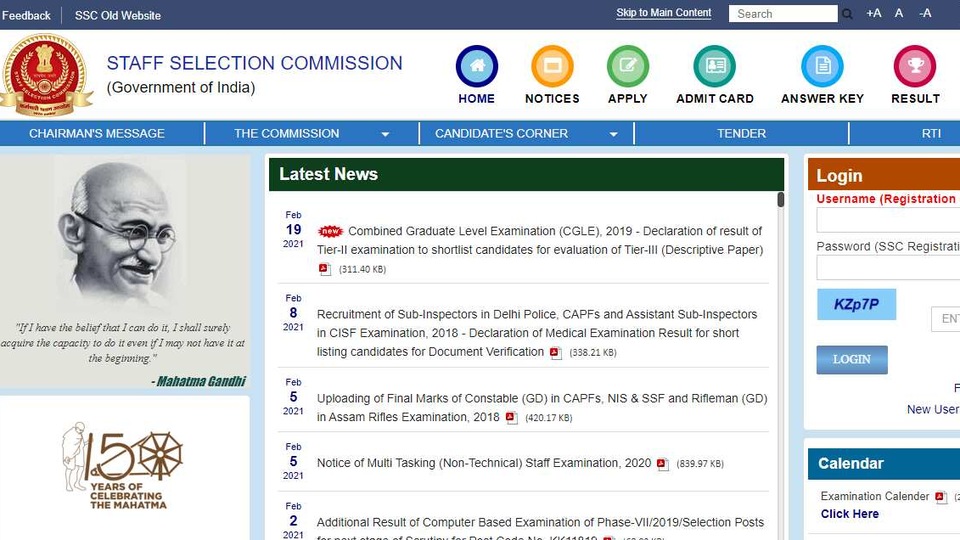Expand CANDIDATE'S CORNER dropdown arrow
The height and width of the screenshot is (540, 960).
[x=613, y=134]
